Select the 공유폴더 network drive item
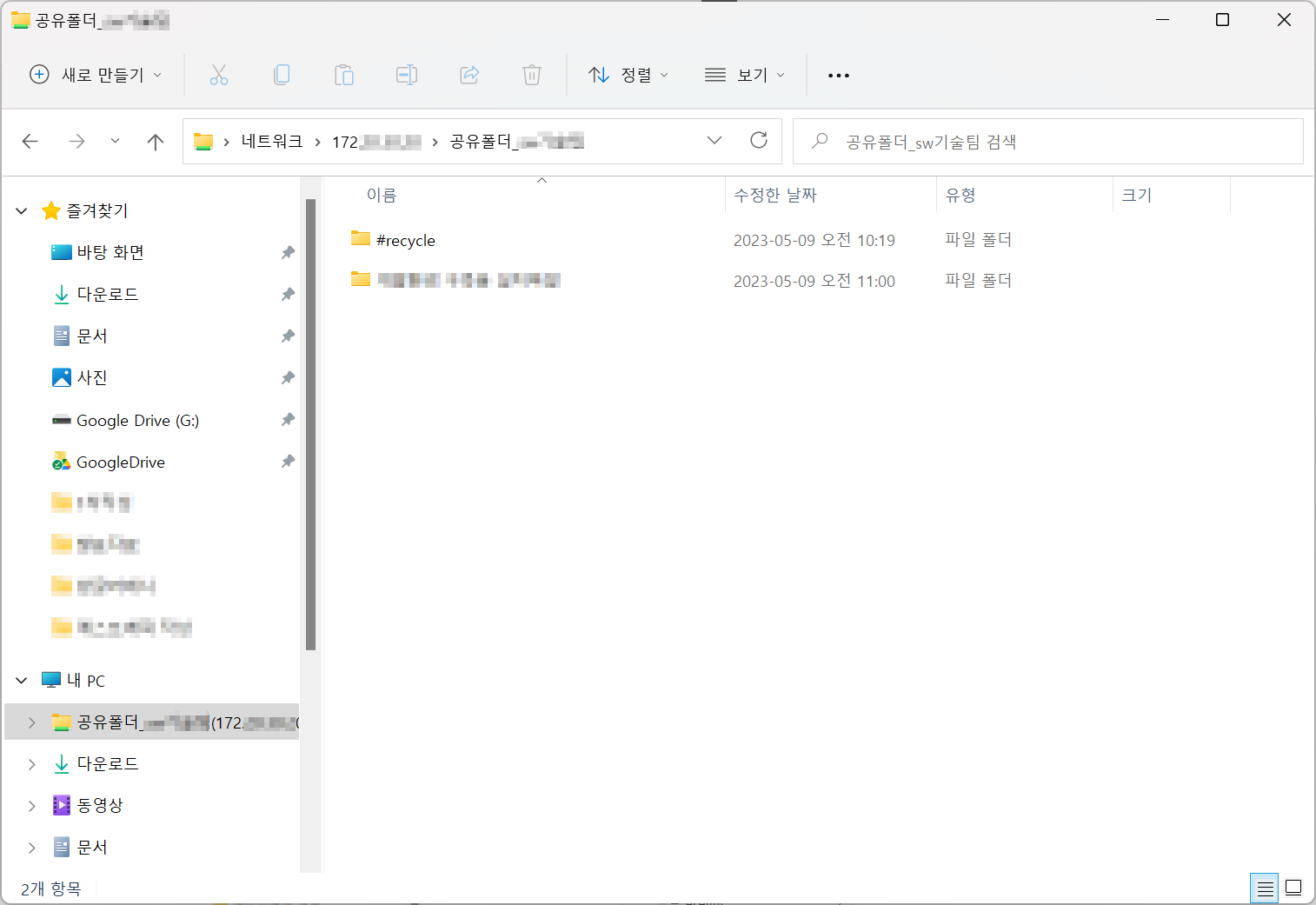Image resolution: width=1316 pixels, height=905 pixels. [152, 722]
